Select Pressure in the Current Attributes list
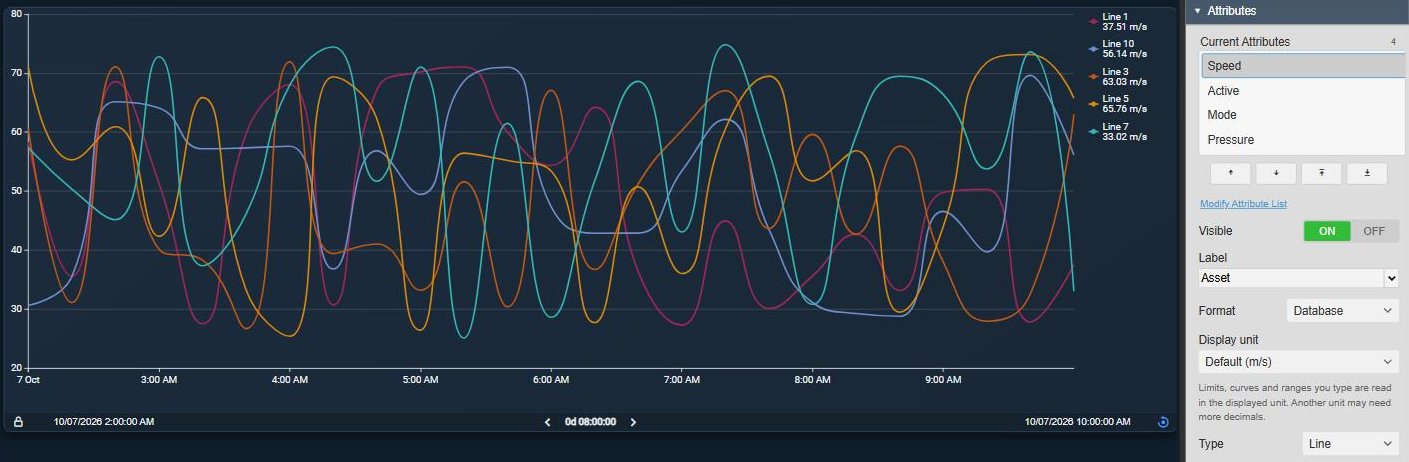This screenshot has width=1409, height=462. point(1303,140)
